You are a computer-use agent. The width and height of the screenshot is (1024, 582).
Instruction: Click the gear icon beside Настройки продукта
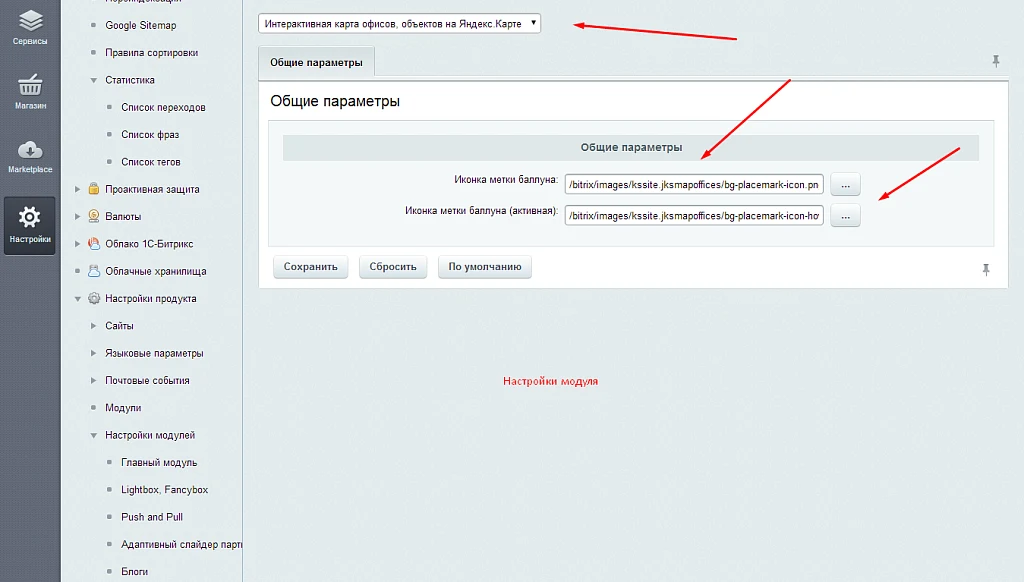coord(94,299)
